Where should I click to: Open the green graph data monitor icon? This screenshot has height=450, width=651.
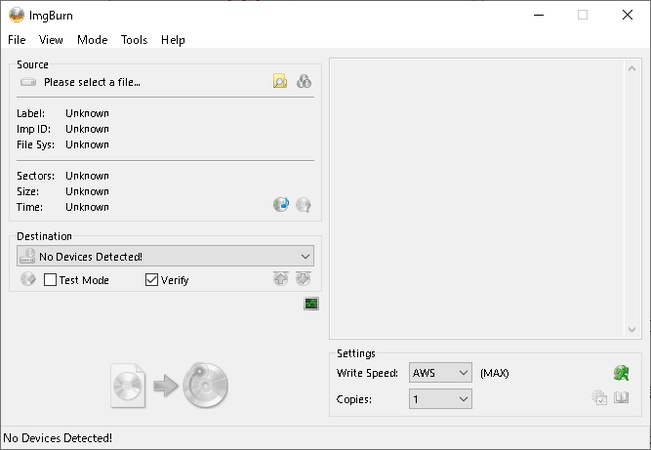[311, 304]
